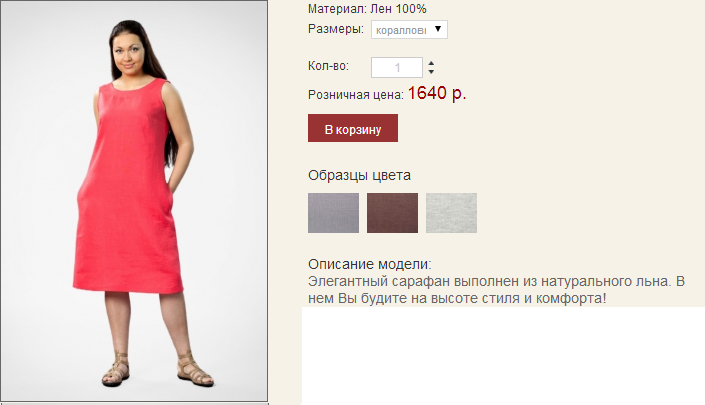Increase quantity with the up arrow
The image size is (705, 405).
[431, 63]
